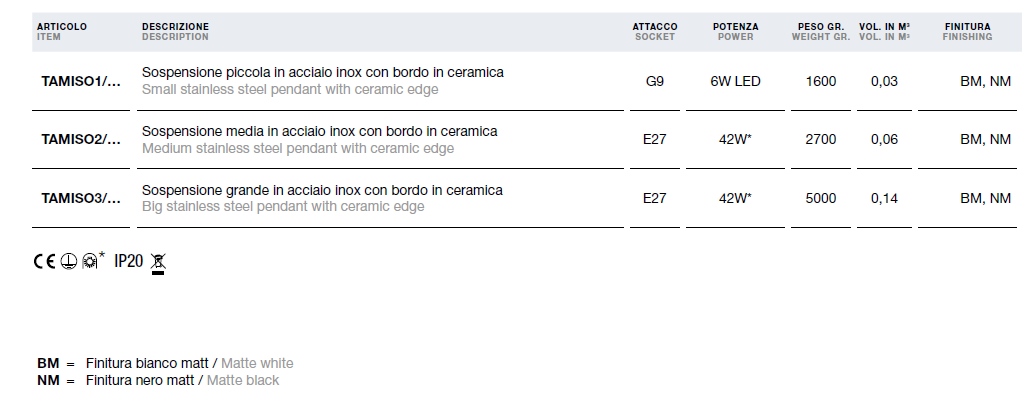This screenshot has width=1022, height=416.
Task: Click the BM matte white legend entry
Action: [165, 363]
